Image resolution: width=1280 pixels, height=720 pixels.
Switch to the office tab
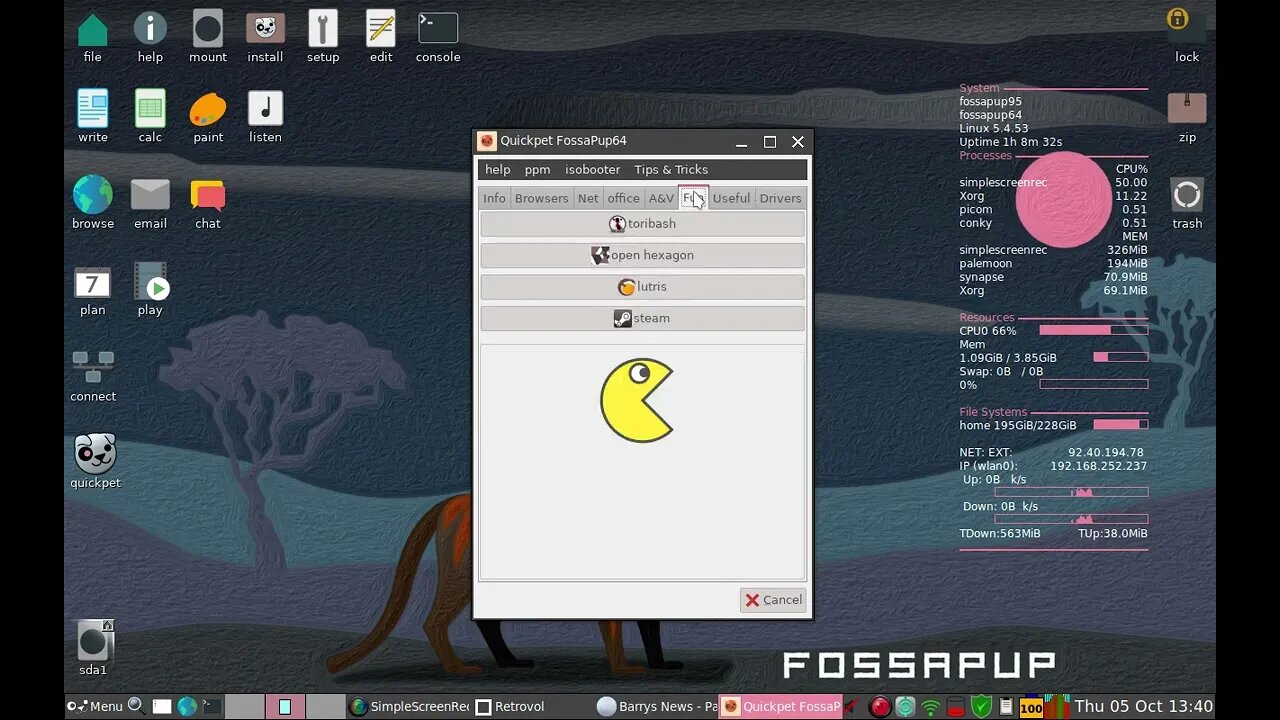(x=623, y=198)
